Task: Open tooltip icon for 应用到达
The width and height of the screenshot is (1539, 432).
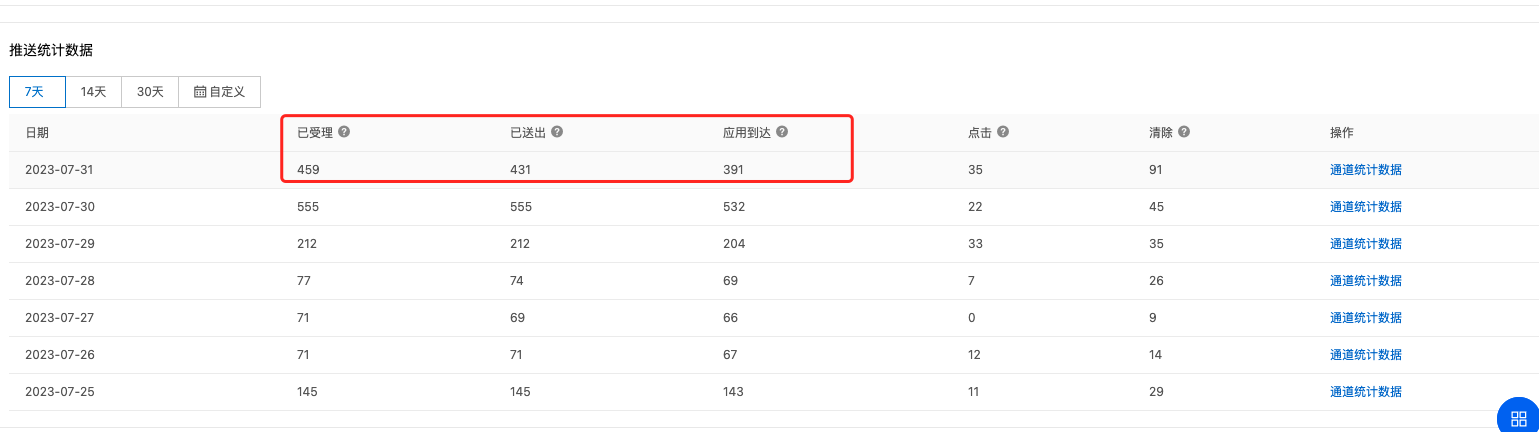Action: [782, 132]
